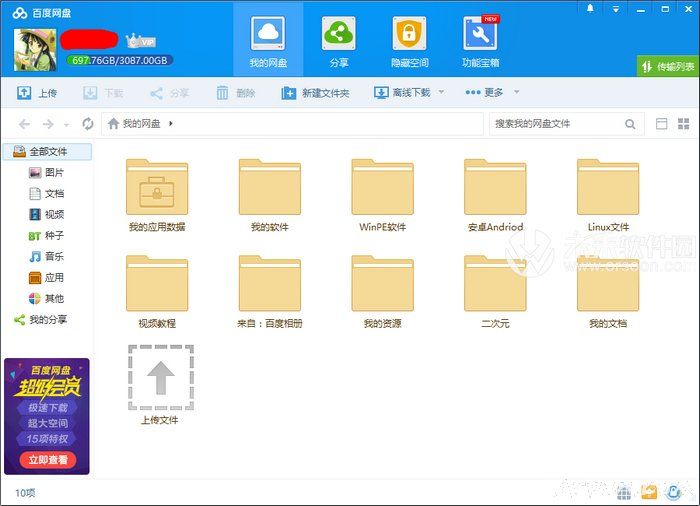
Task: Click the VIP crown badge
Action: click(141, 41)
